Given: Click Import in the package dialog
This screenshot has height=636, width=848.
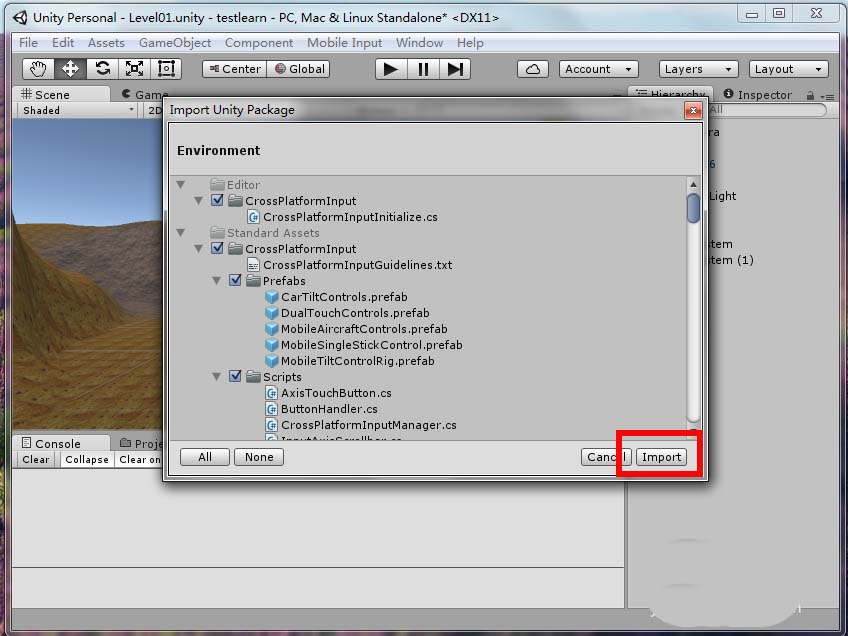Looking at the screenshot, I should pyautogui.click(x=661, y=457).
